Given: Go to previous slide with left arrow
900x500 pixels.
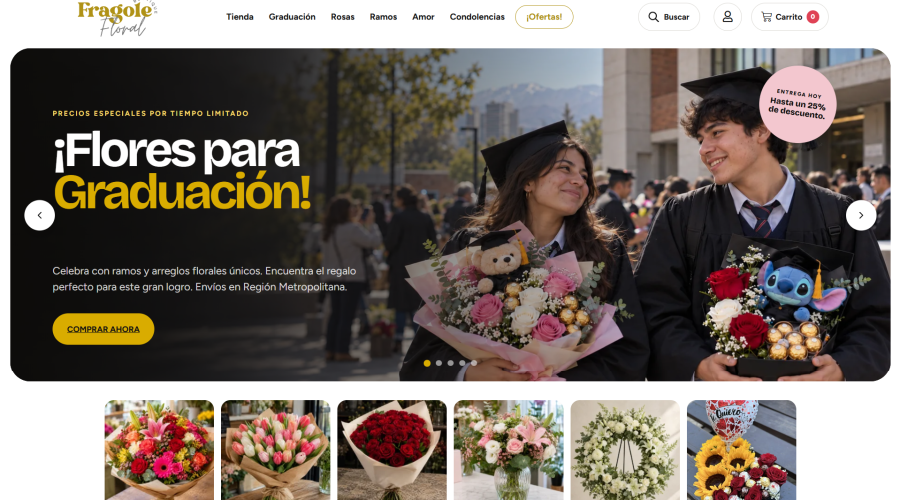Looking at the screenshot, I should click(40, 215).
